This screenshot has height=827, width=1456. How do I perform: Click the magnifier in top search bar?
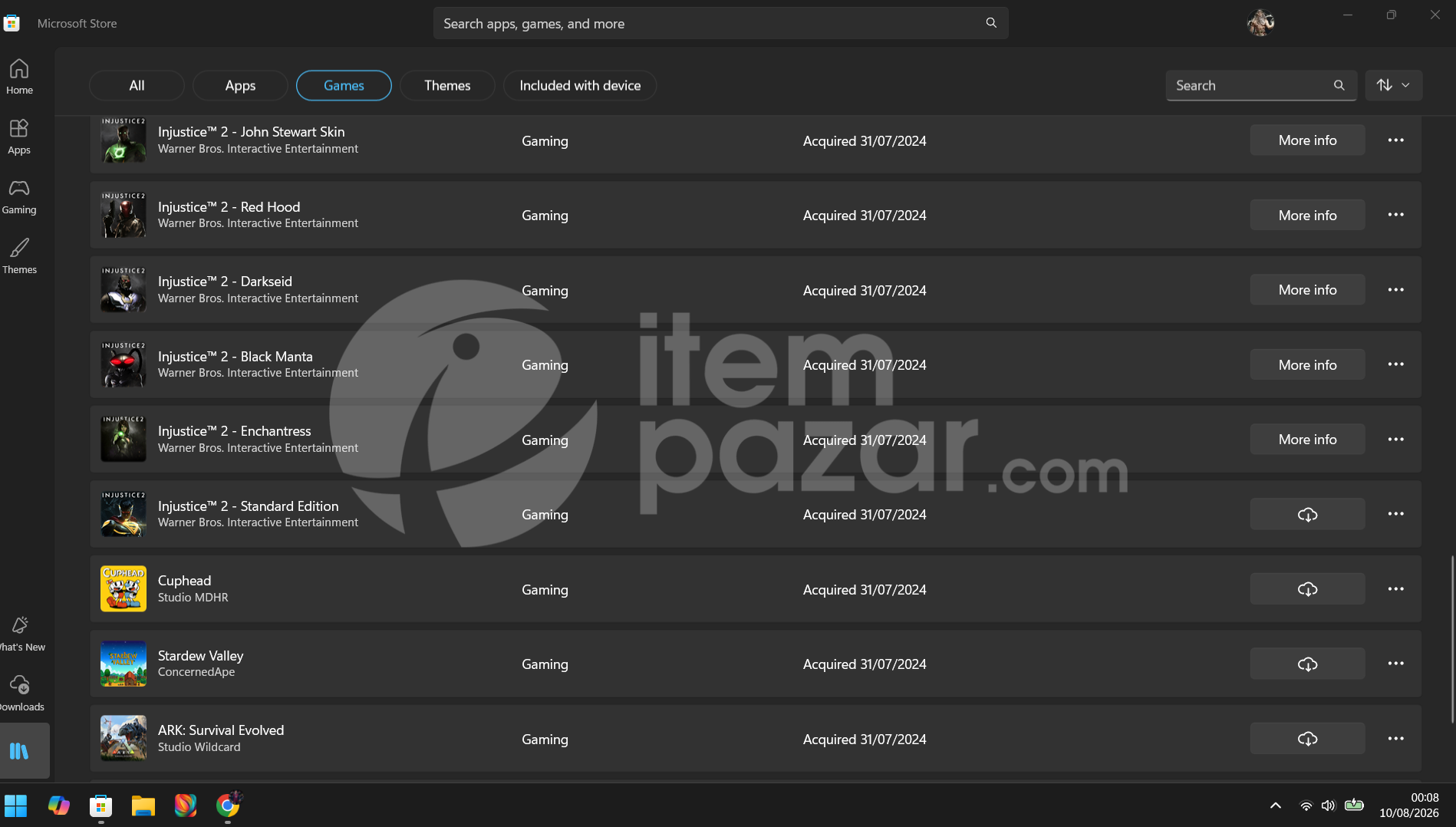pos(991,23)
